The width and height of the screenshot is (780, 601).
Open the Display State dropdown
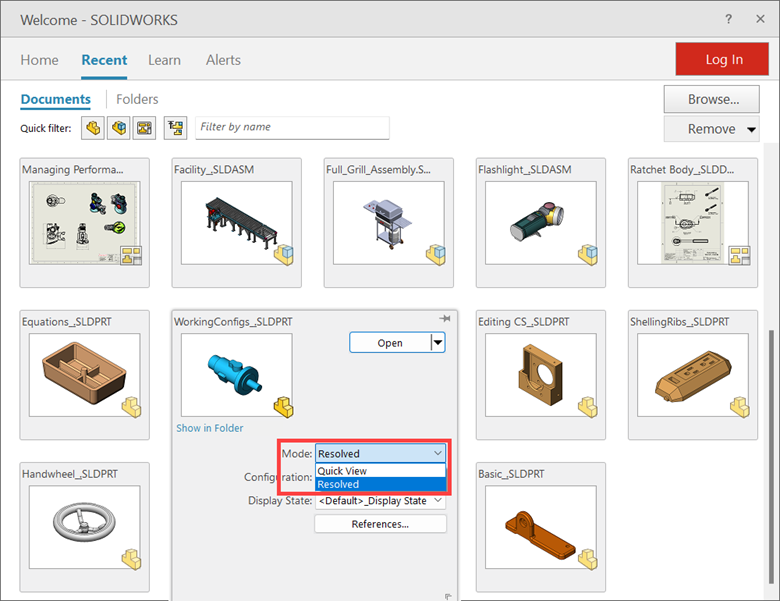click(381, 501)
